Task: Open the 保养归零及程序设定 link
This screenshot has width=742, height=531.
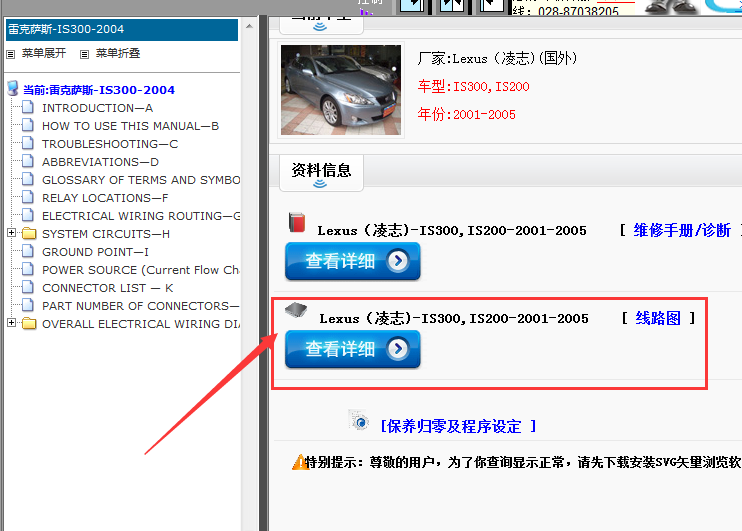Action: click(x=458, y=426)
